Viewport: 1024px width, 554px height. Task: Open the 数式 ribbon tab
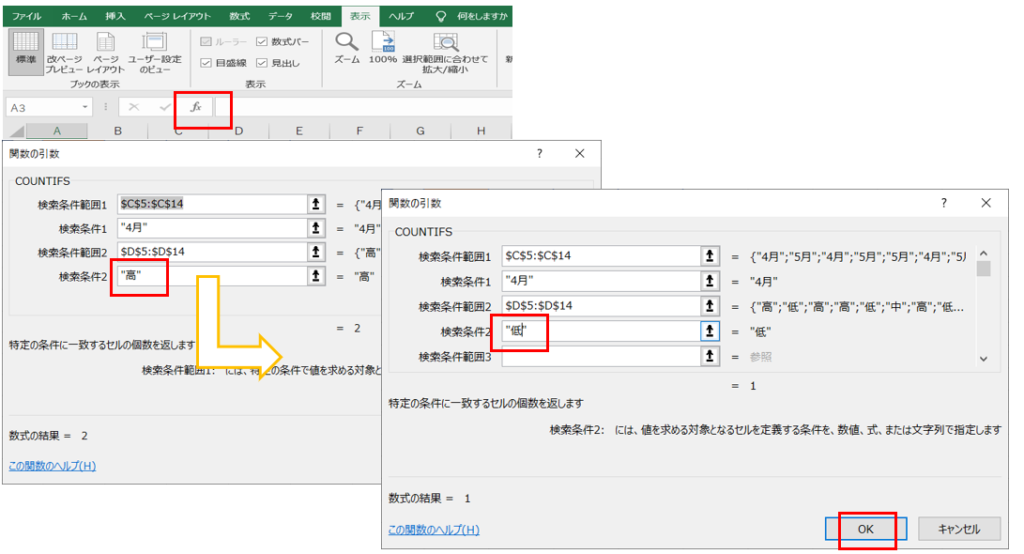point(239,17)
